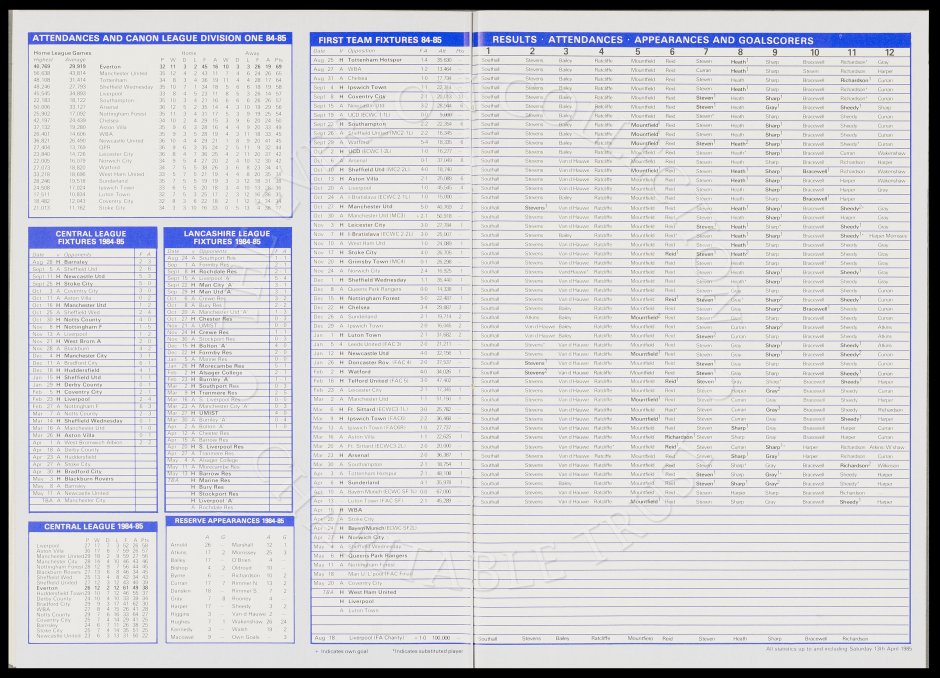Screen dimensions: 940x678
Task: Click 'Rimmer N.' in the Reserve Appearances list
Action: pyautogui.click(x=244, y=583)
